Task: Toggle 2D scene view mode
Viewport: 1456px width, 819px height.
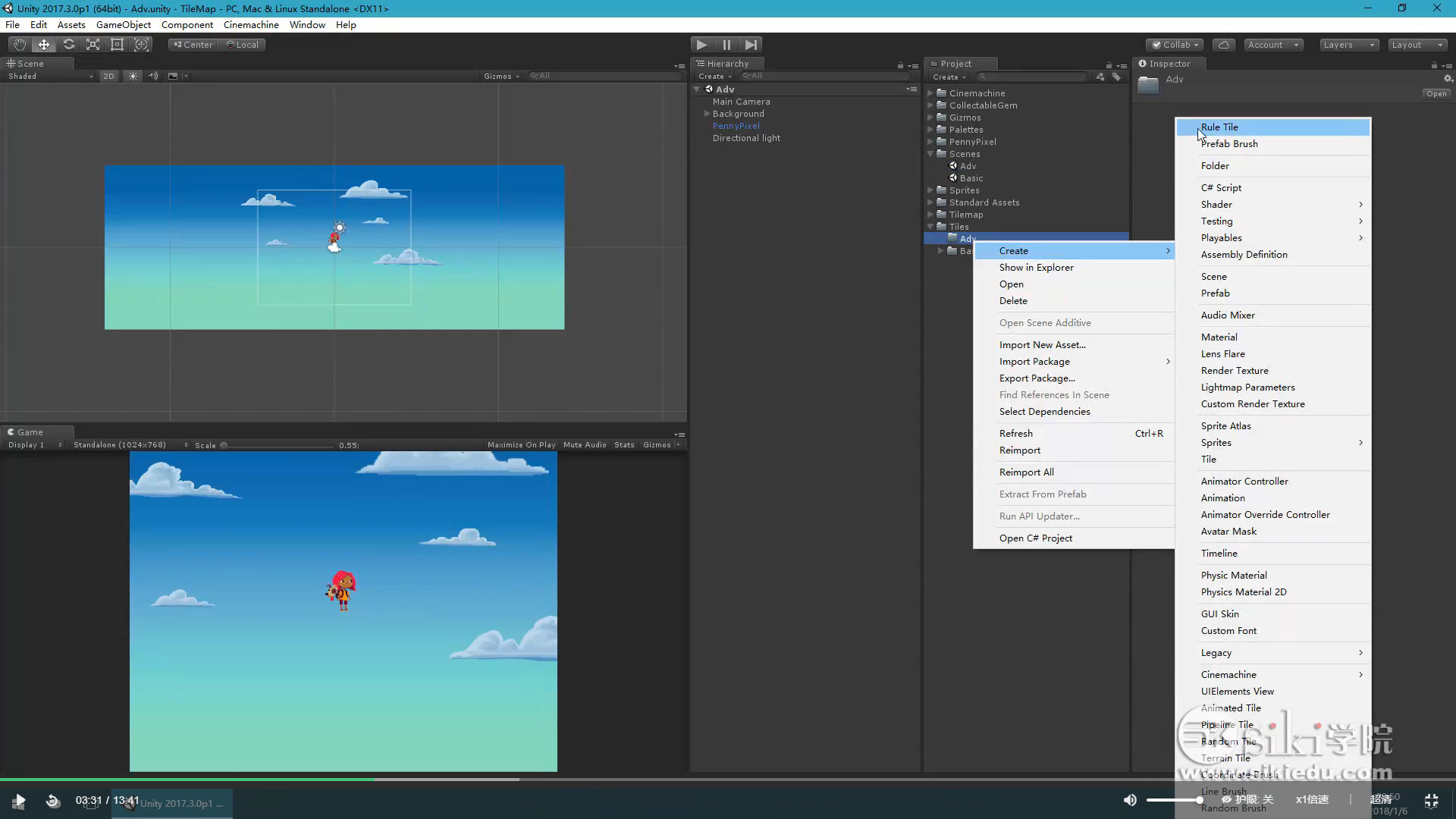Action: click(x=109, y=76)
